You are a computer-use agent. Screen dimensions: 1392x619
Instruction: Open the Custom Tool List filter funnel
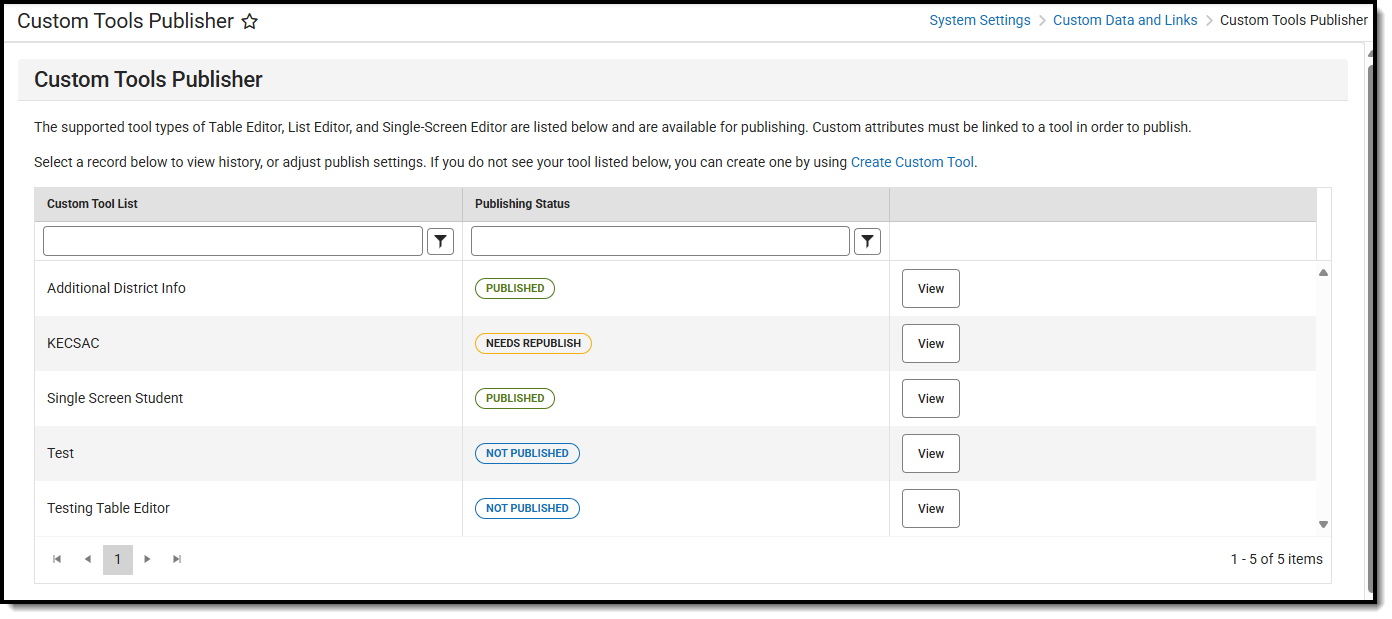click(x=440, y=240)
